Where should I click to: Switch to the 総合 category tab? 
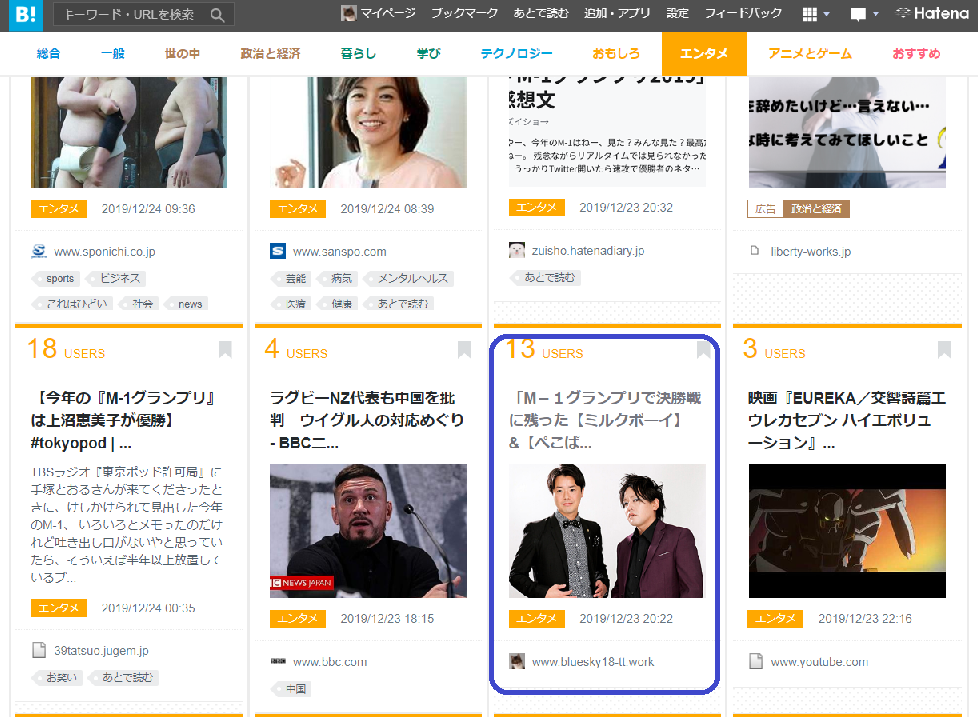tap(49, 54)
